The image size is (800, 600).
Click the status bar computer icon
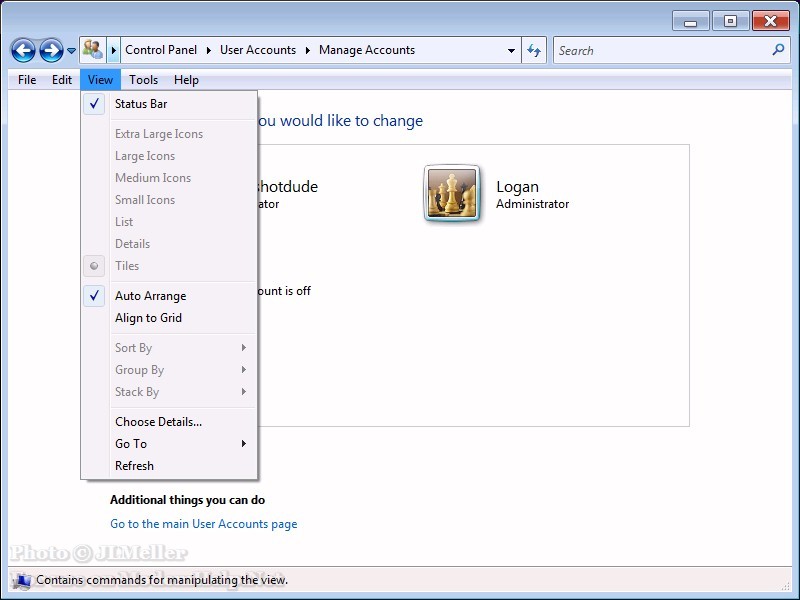22,580
